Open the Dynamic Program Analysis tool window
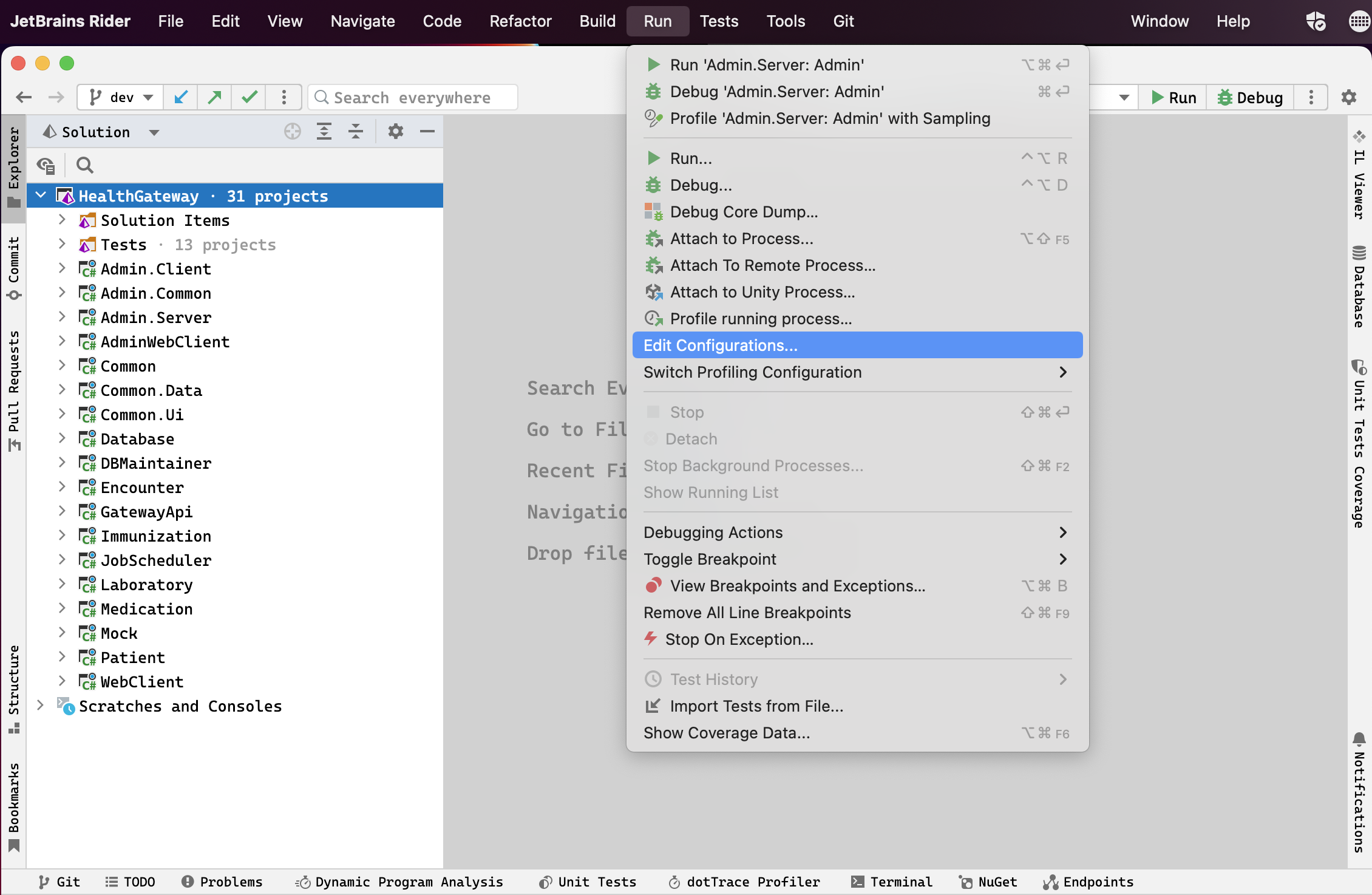Screen dimensions: 1372x895 pyautogui.click(x=399, y=882)
